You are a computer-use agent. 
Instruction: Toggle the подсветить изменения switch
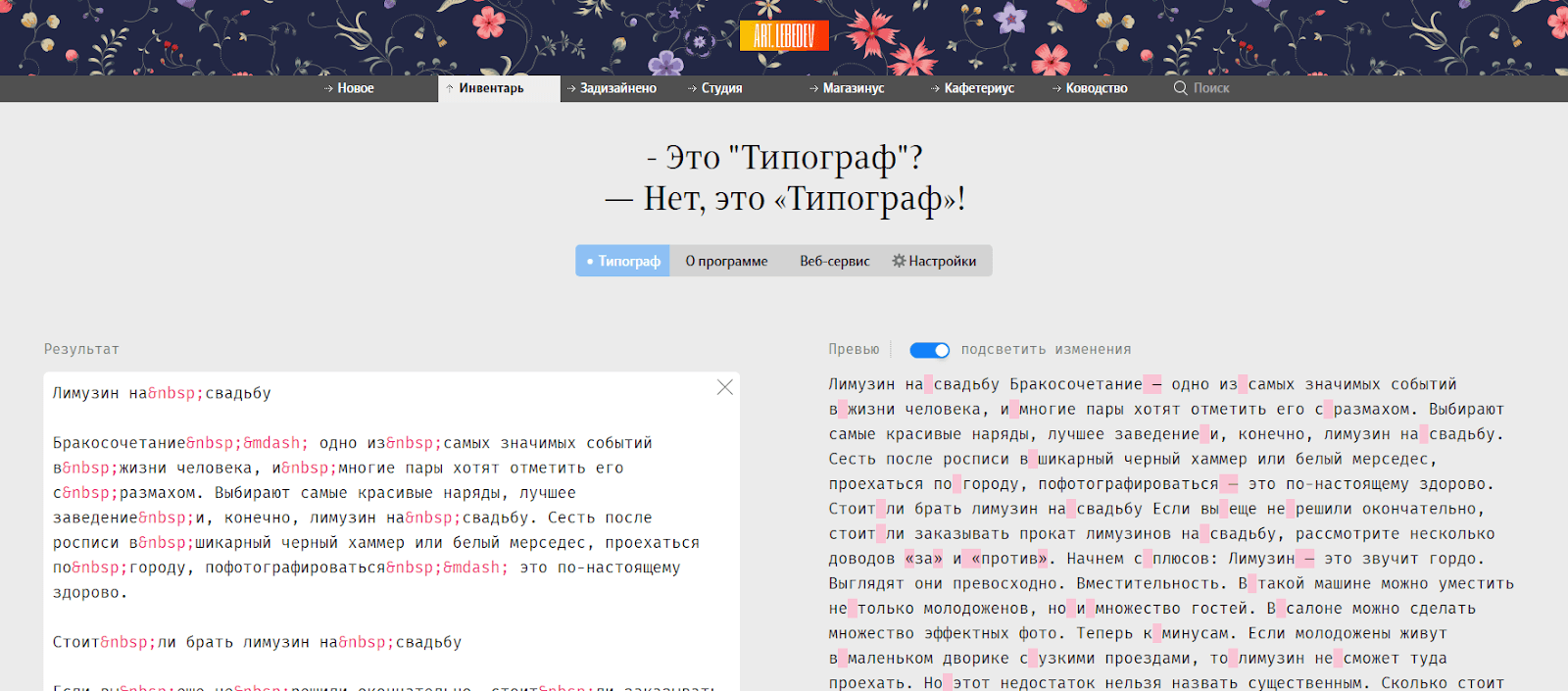point(929,350)
